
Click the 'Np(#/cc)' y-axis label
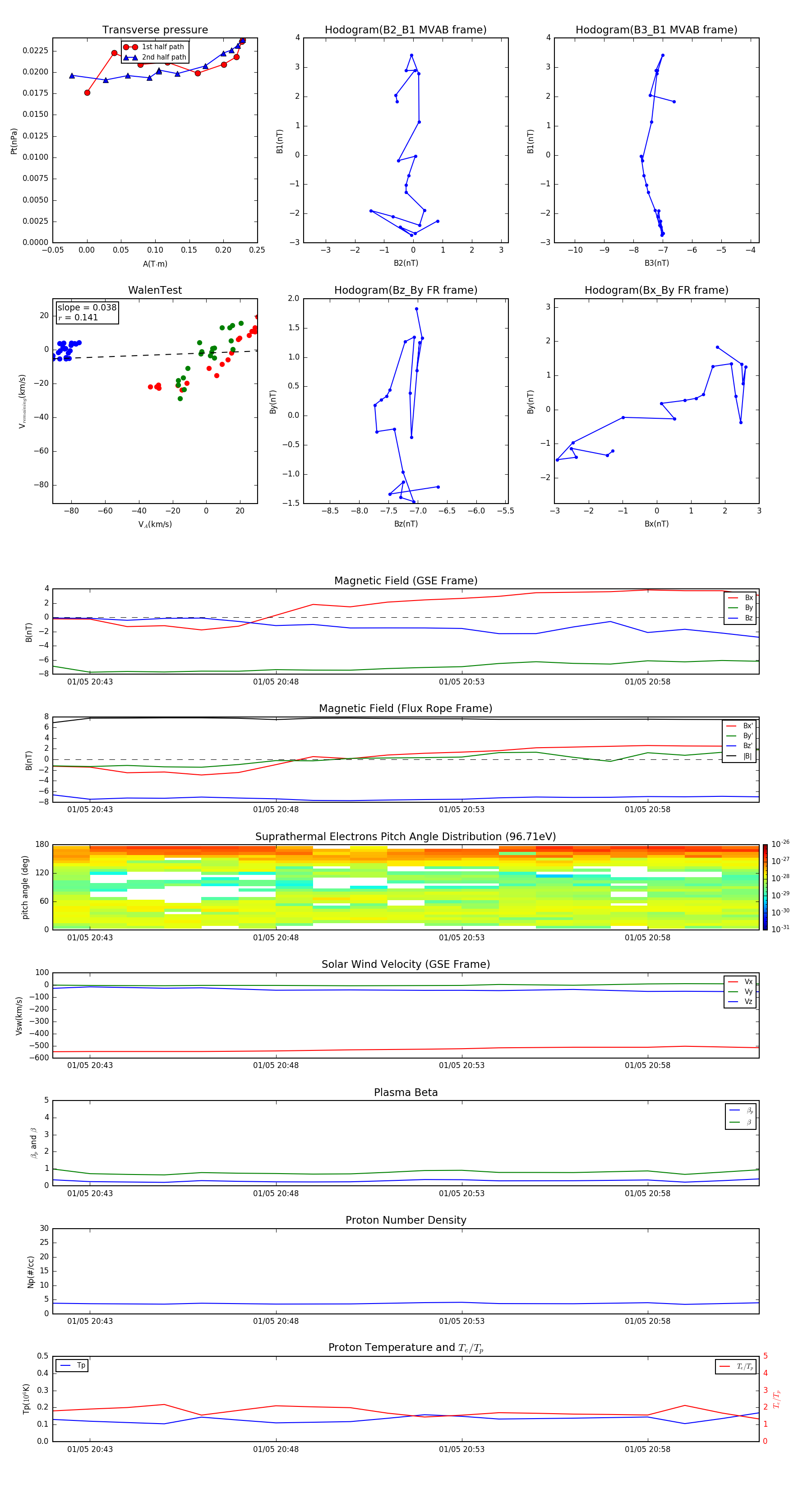pos(31,1272)
